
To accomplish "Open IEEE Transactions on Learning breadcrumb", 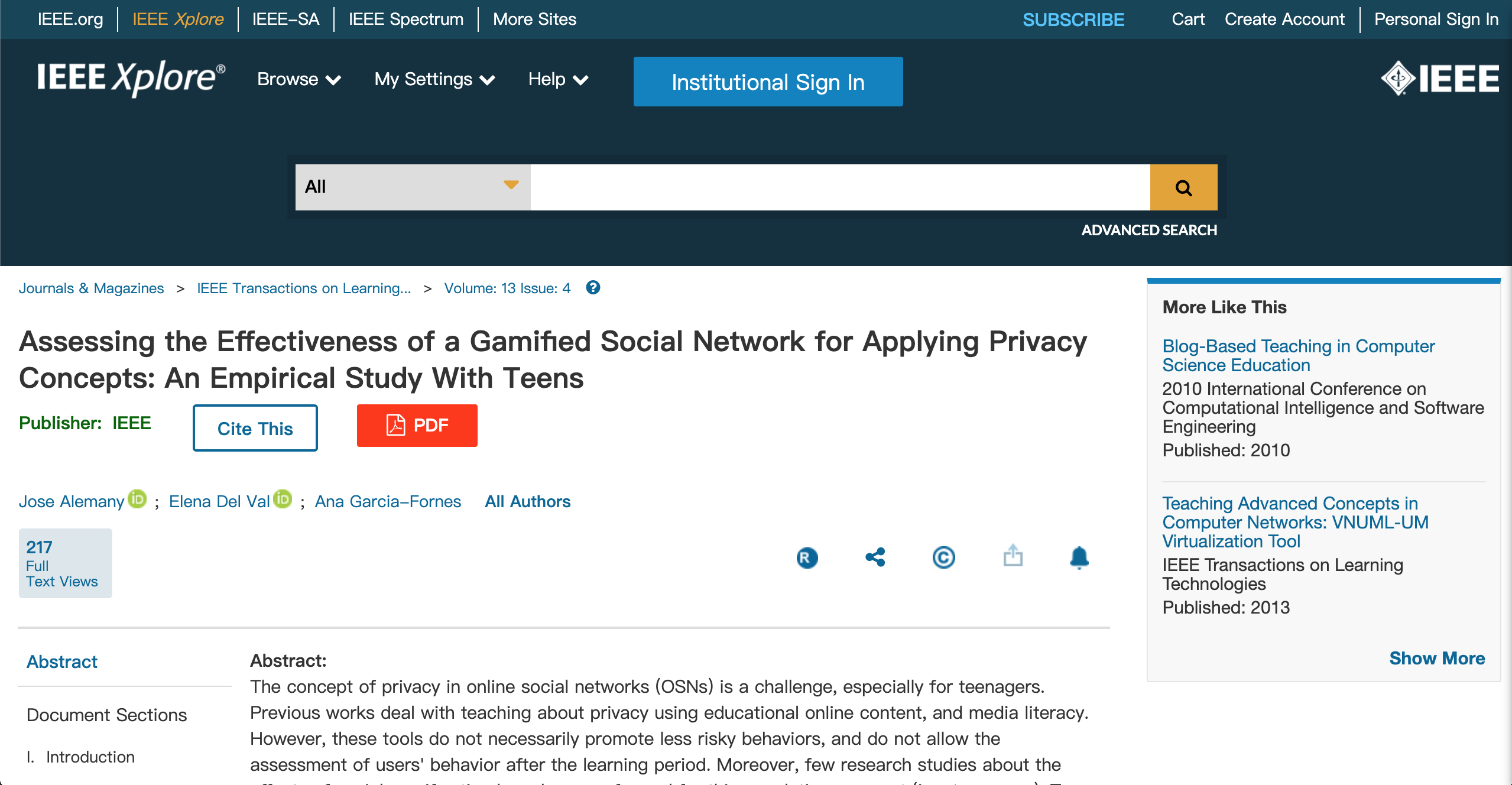I will pyautogui.click(x=304, y=288).
